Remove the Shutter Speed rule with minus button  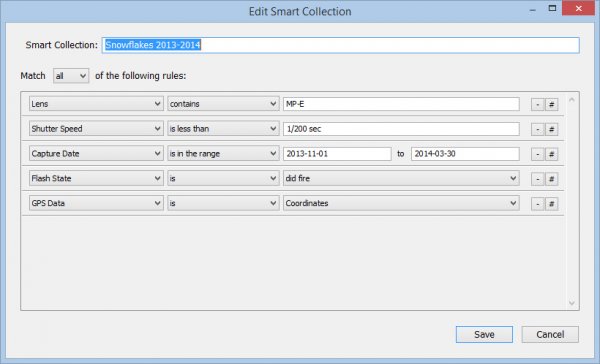coord(537,129)
